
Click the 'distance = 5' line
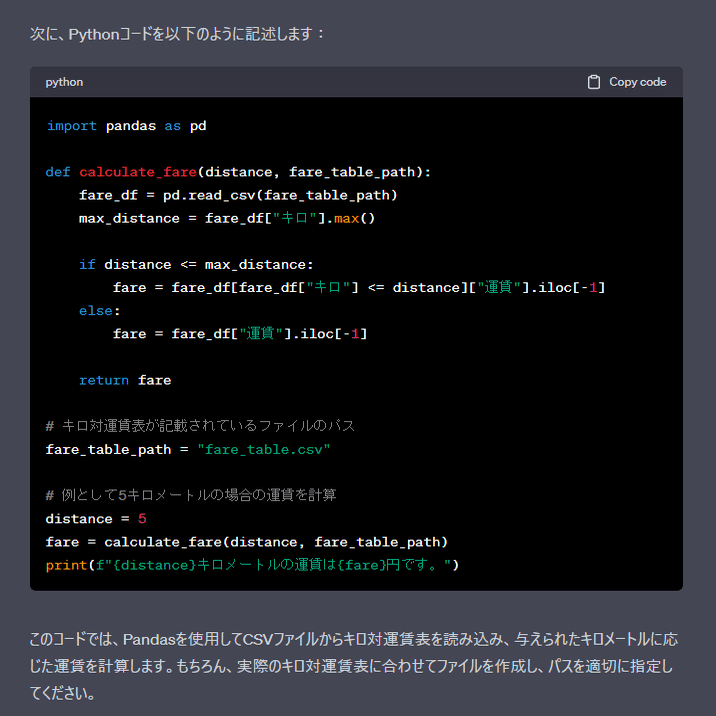tap(96, 519)
